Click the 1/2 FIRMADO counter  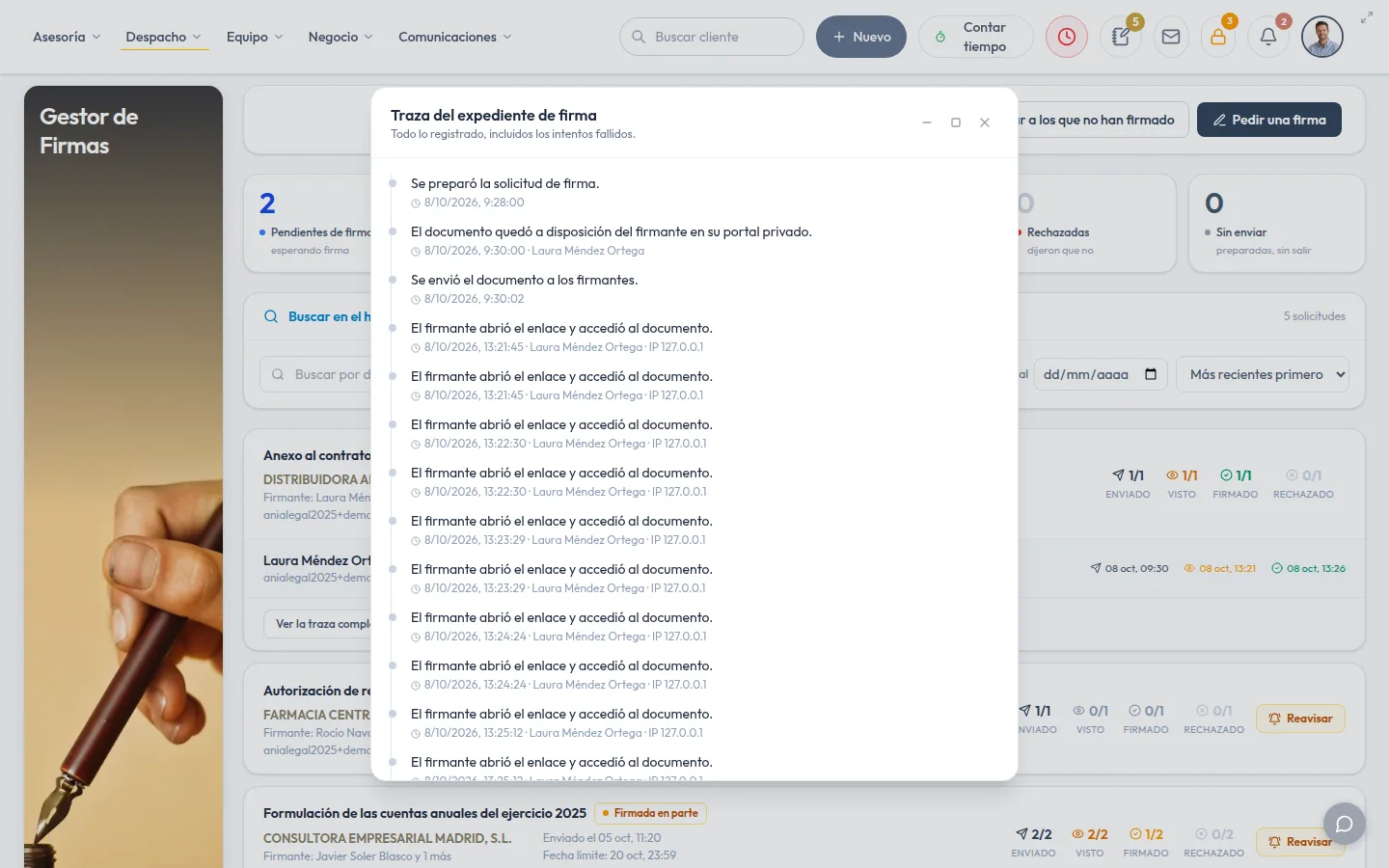(x=1146, y=841)
